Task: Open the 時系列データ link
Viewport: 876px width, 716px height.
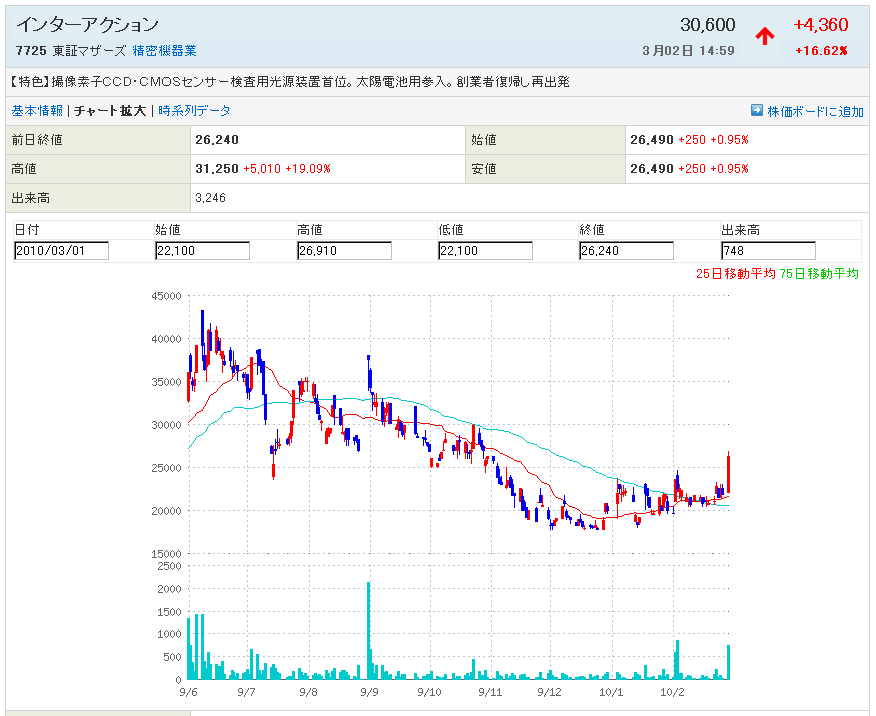Action: click(x=194, y=111)
